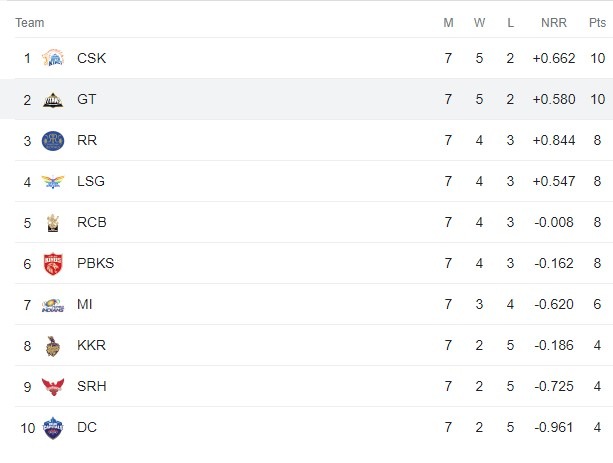Select the highlighted GT row points value
The width and height of the screenshot is (613, 463).
pos(597,99)
